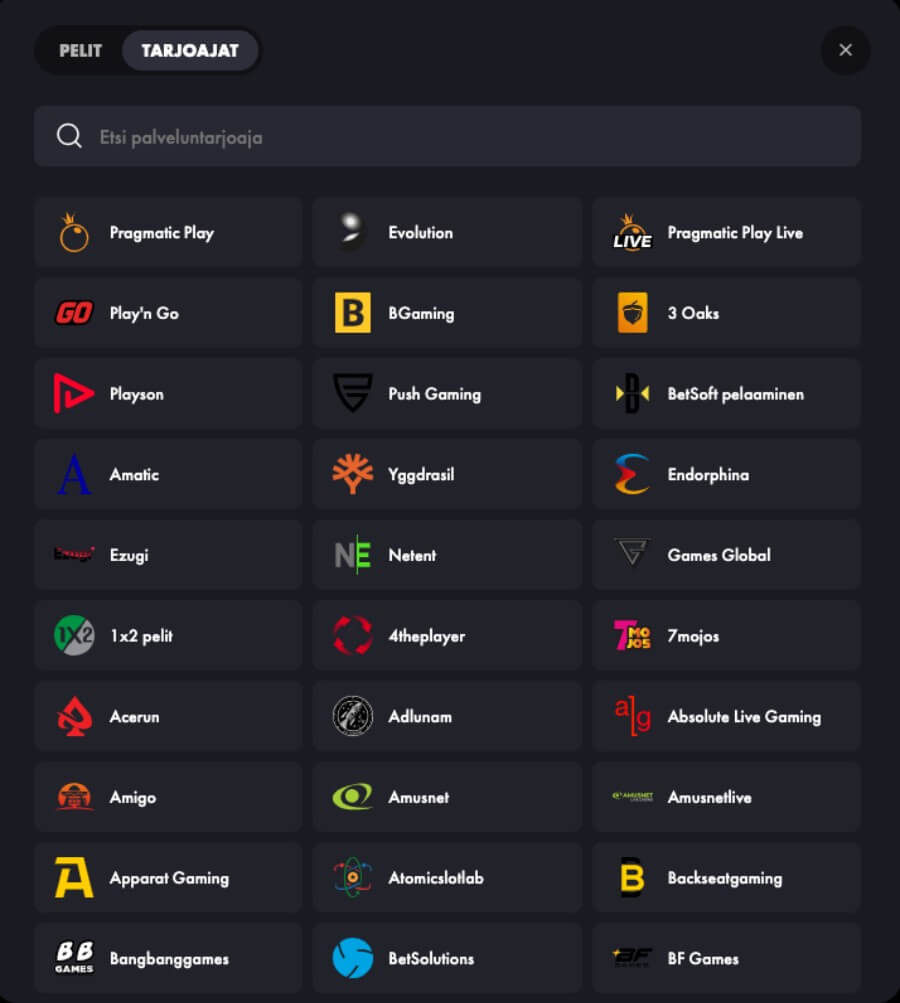Open Absolute Live Gaming provider
The height and width of the screenshot is (1003, 900).
pos(726,716)
